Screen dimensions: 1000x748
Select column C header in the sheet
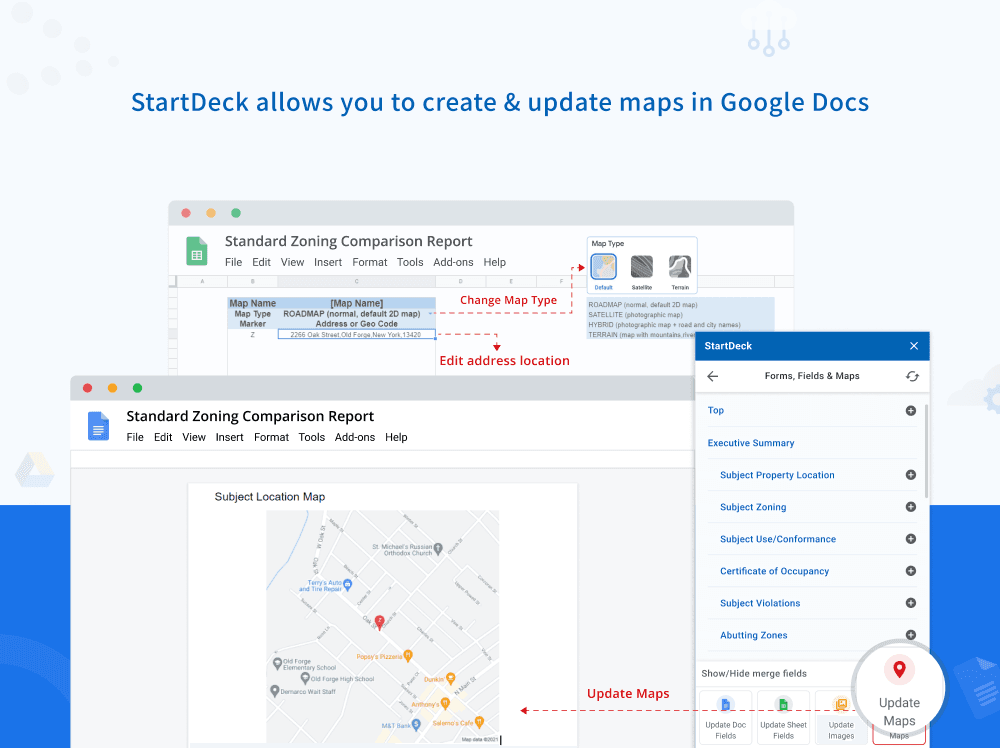point(357,281)
